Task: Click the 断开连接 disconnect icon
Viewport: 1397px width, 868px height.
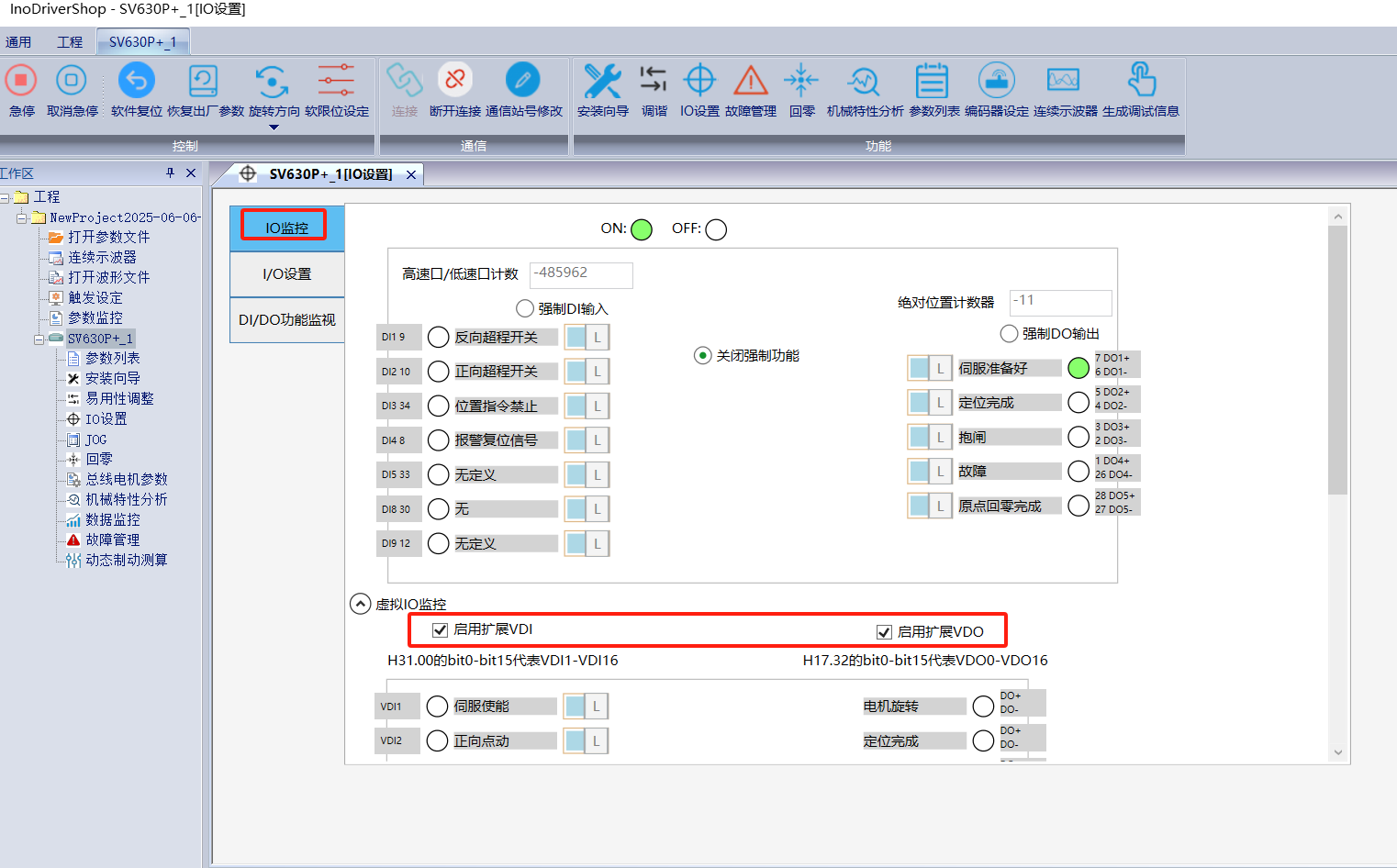Action: (454, 82)
